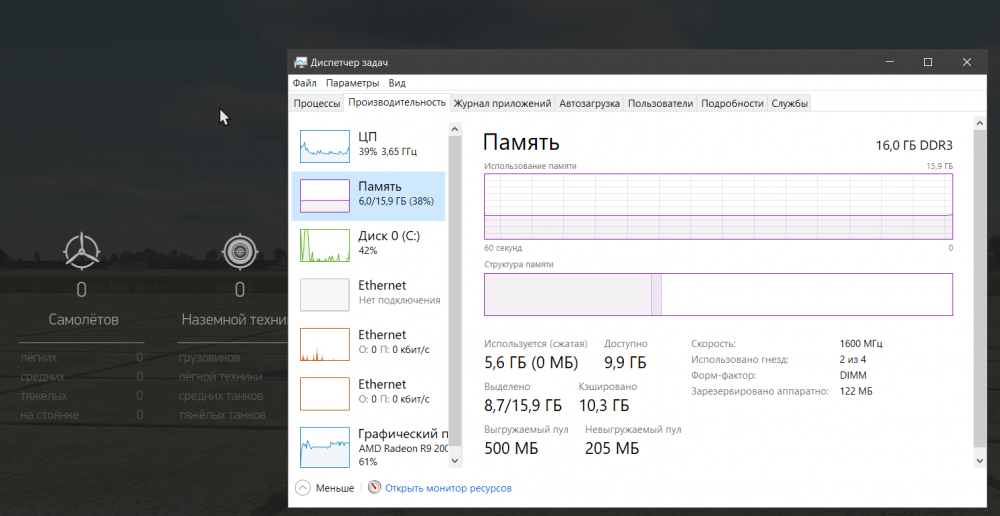1000x516 pixels.
Task: Open the Вид menu
Action: [x=397, y=83]
